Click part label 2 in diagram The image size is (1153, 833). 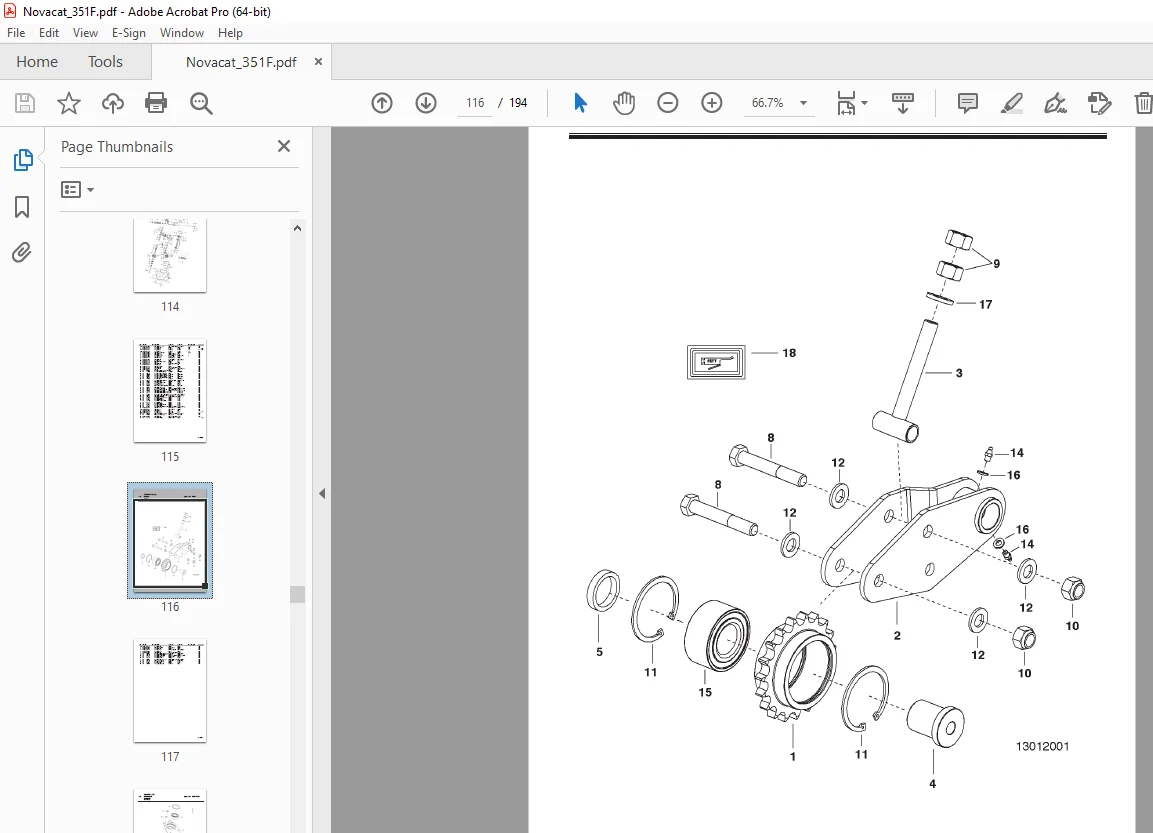897,636
